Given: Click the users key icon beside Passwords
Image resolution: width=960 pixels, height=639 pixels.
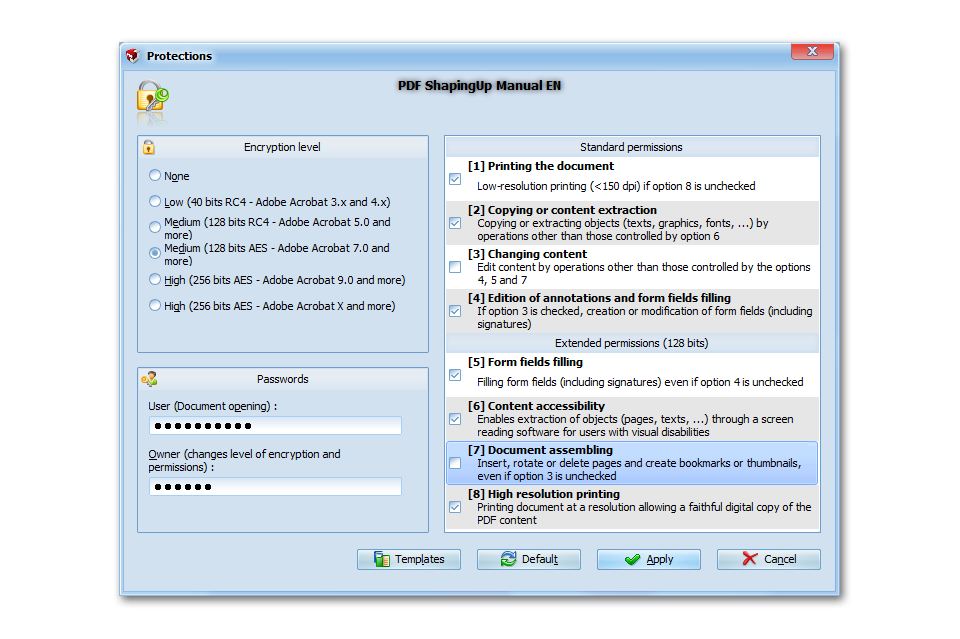Looking at the screenshot, I should 149,379.
